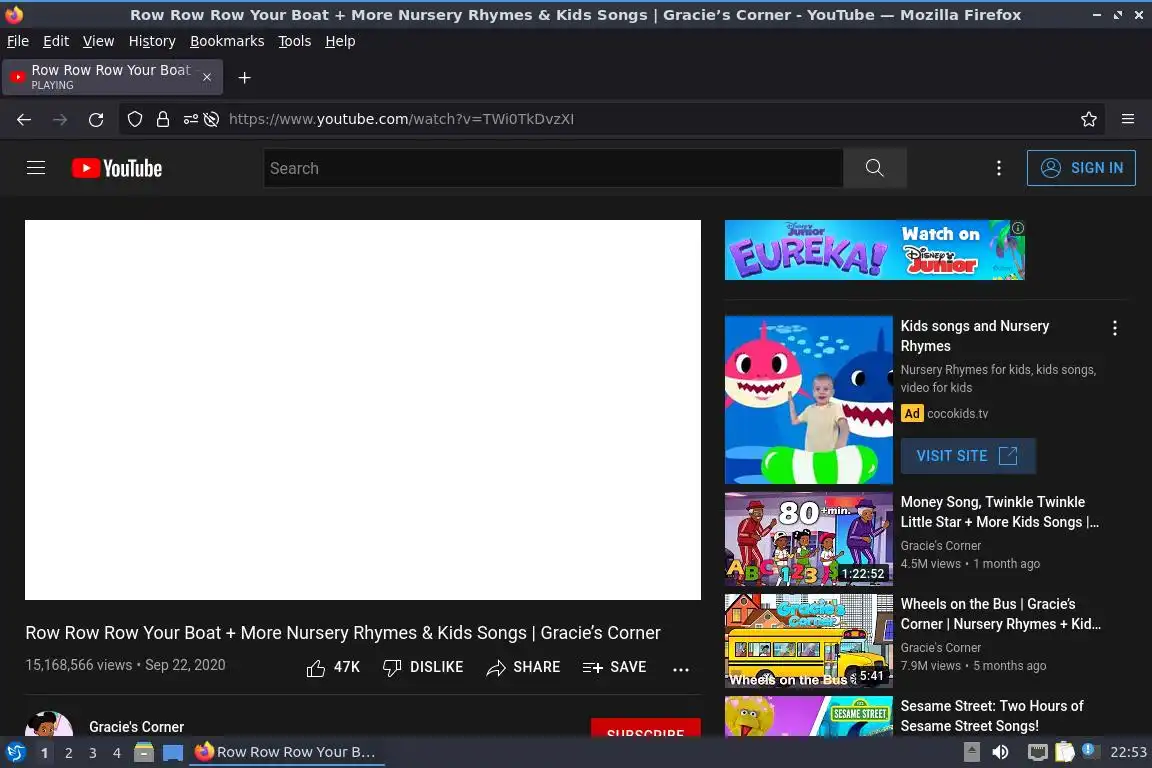Open the file manager taskbar icon
This screenshot has height=768, width=1152.
click(x=144, y=753)
